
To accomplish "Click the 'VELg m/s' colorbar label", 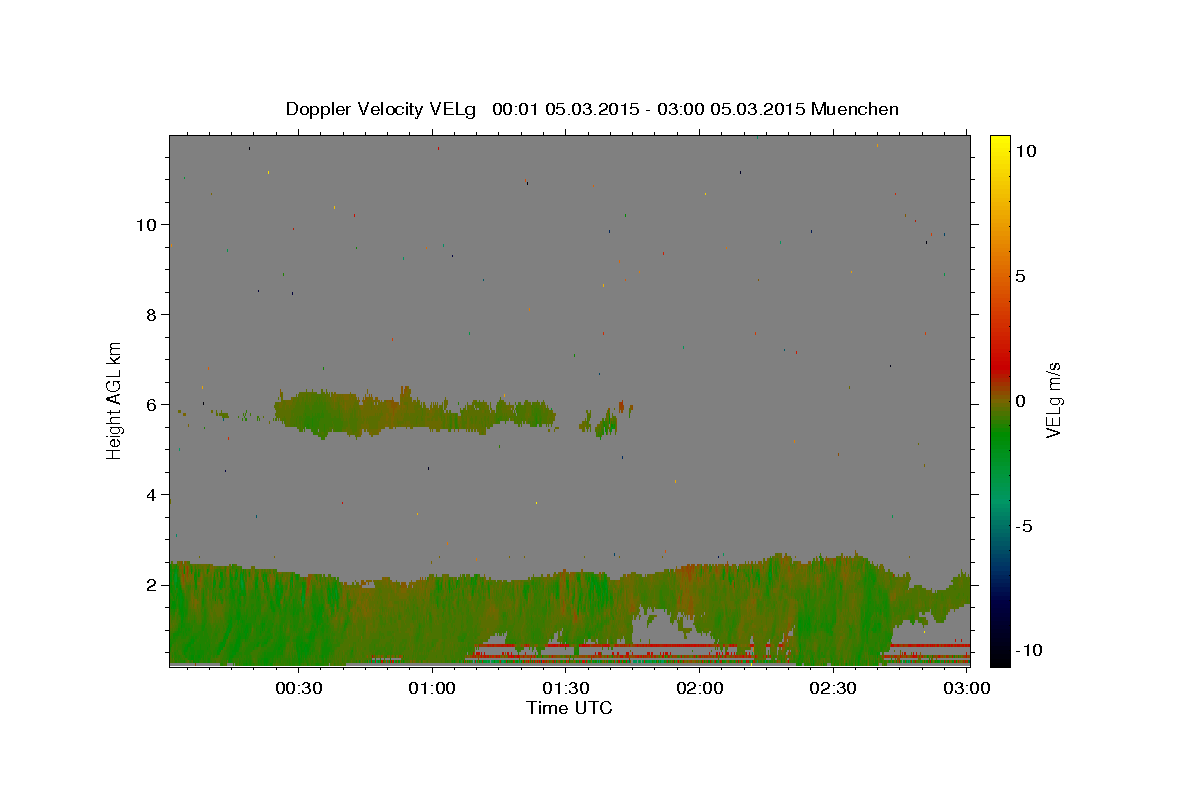I will tap(1053, 400).
